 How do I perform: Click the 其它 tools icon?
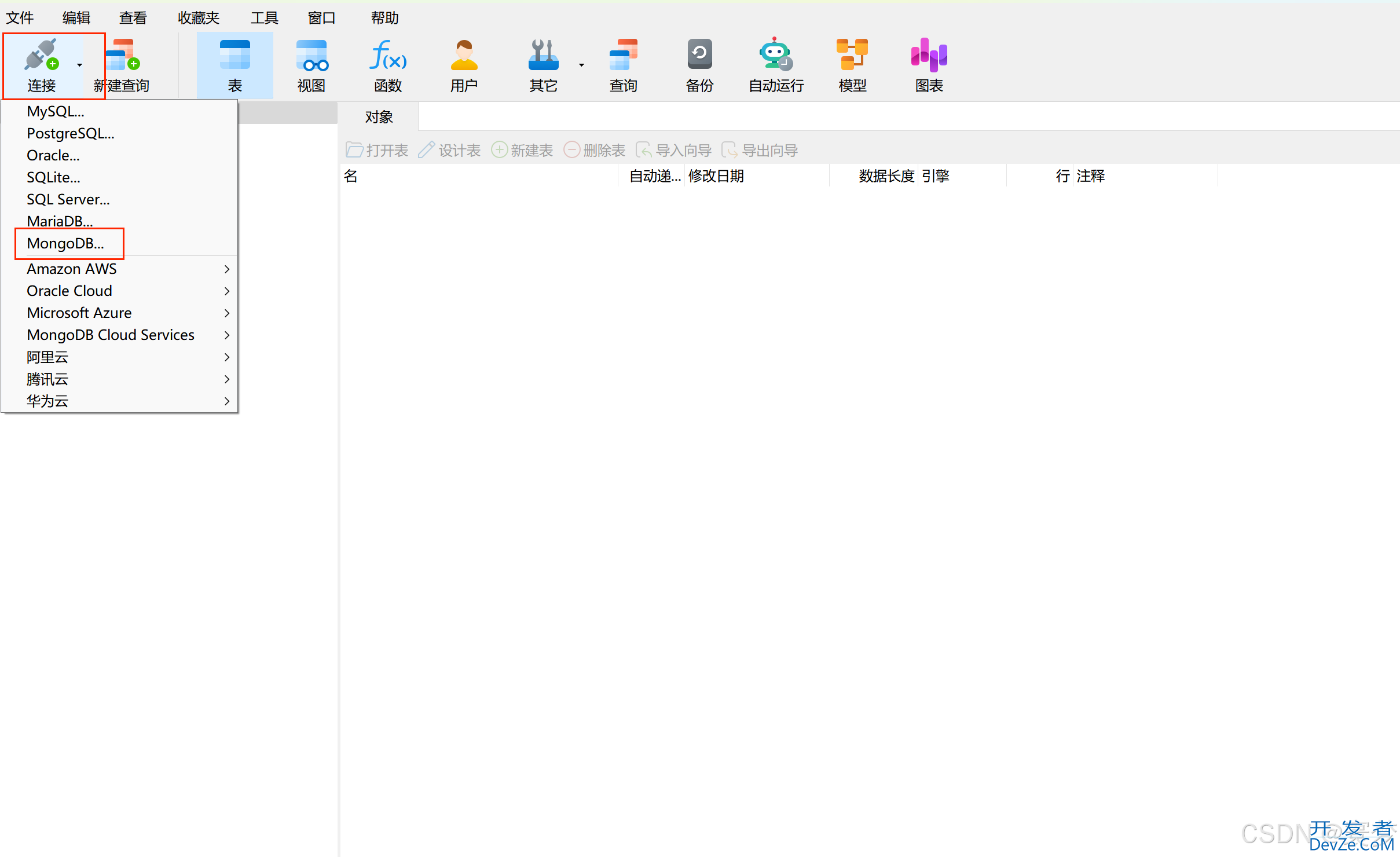543,55
